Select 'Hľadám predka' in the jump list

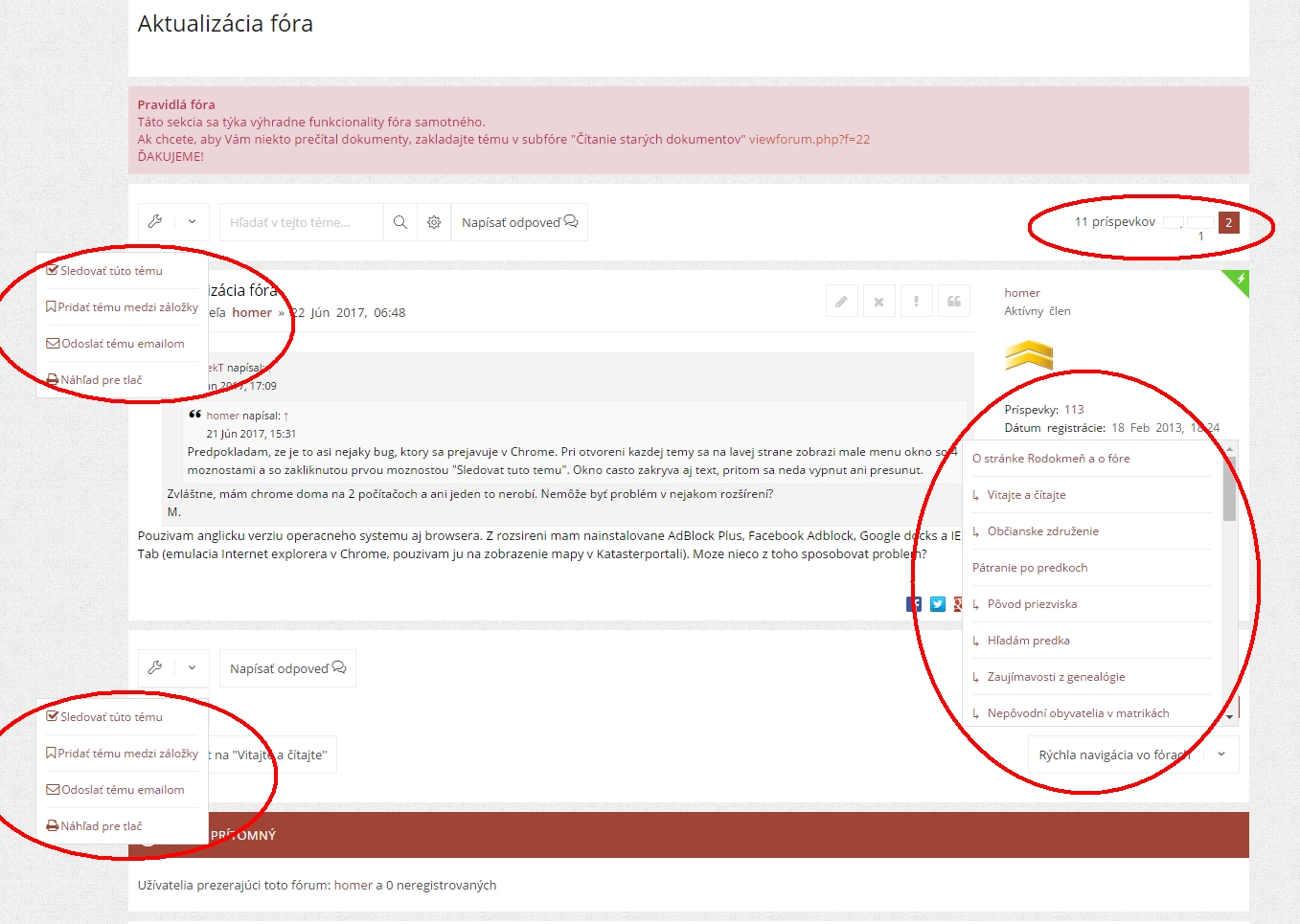(x=1028, y=641)
